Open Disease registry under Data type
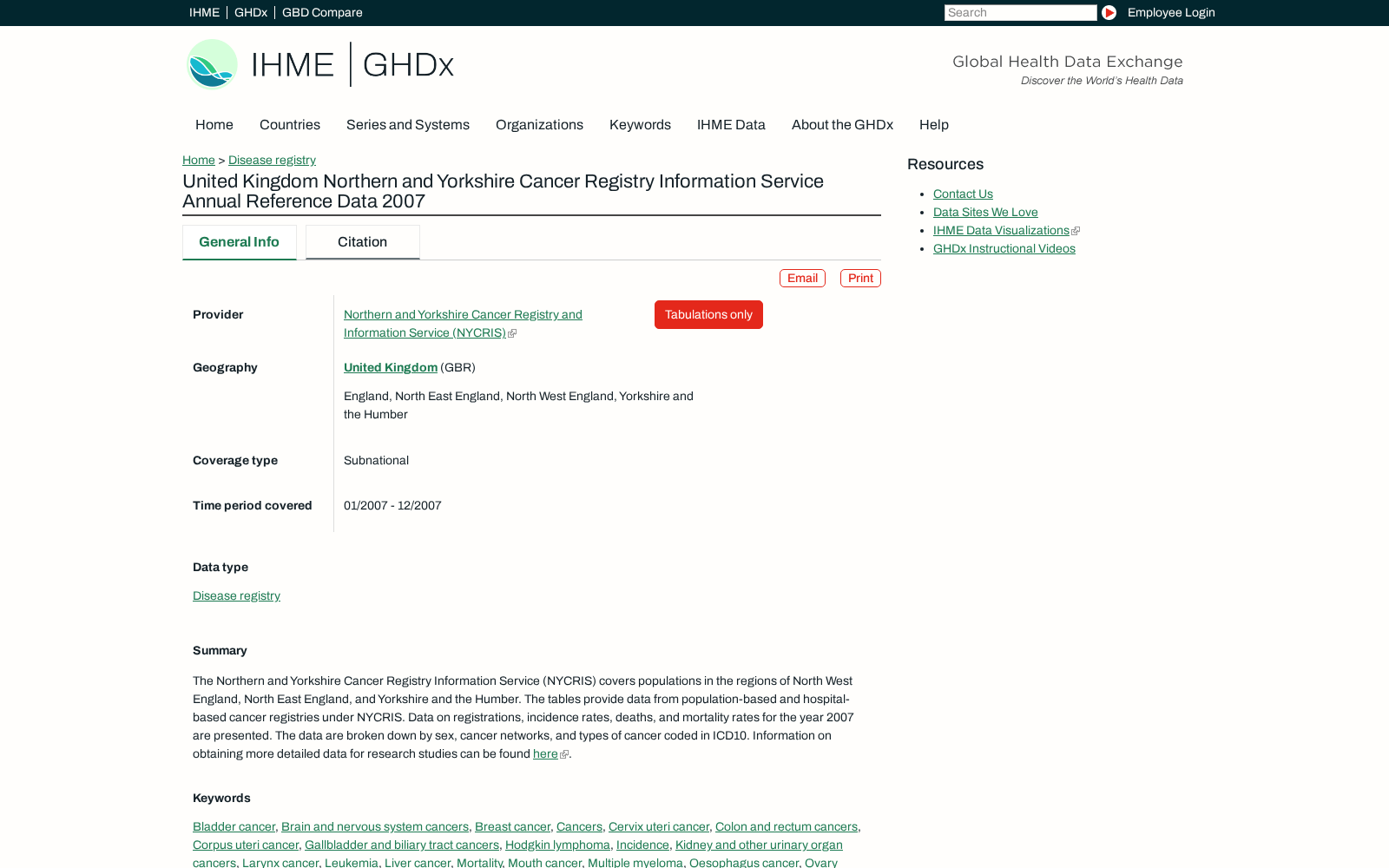 point(236,595)
